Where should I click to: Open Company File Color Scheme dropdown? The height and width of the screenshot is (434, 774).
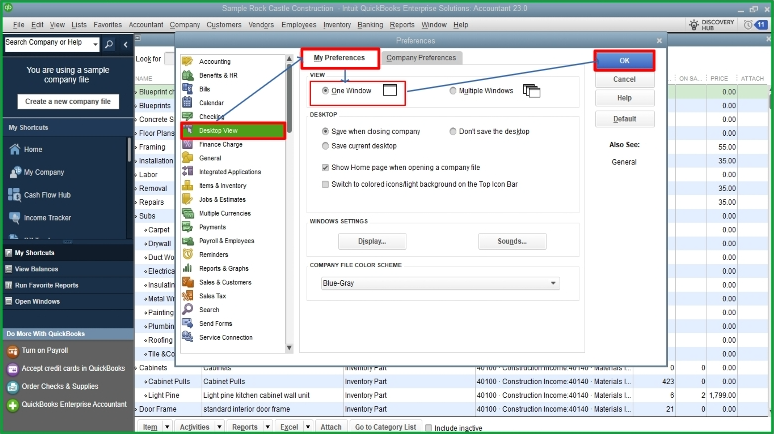pos(440,283)
